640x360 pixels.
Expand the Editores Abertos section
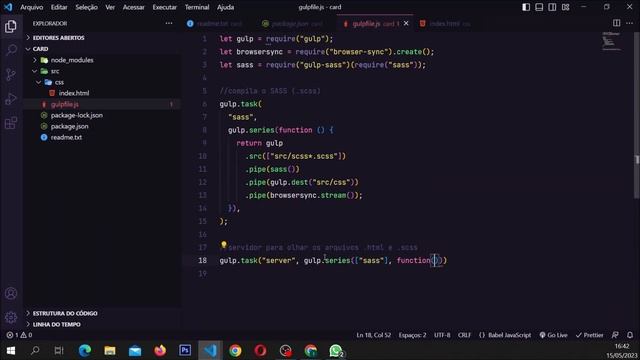pyautogui.click(x=58, y=38)
